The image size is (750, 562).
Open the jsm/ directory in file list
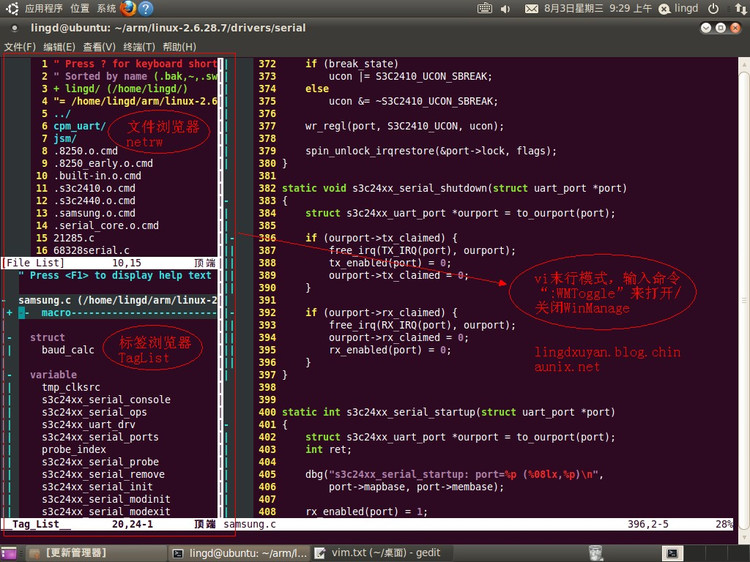coord(65,139)
